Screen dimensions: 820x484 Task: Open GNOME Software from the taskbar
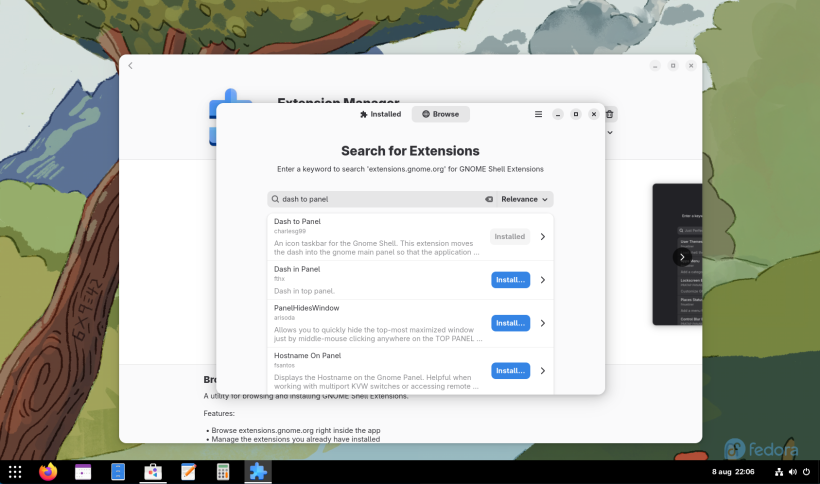click(x=153, y=472)
